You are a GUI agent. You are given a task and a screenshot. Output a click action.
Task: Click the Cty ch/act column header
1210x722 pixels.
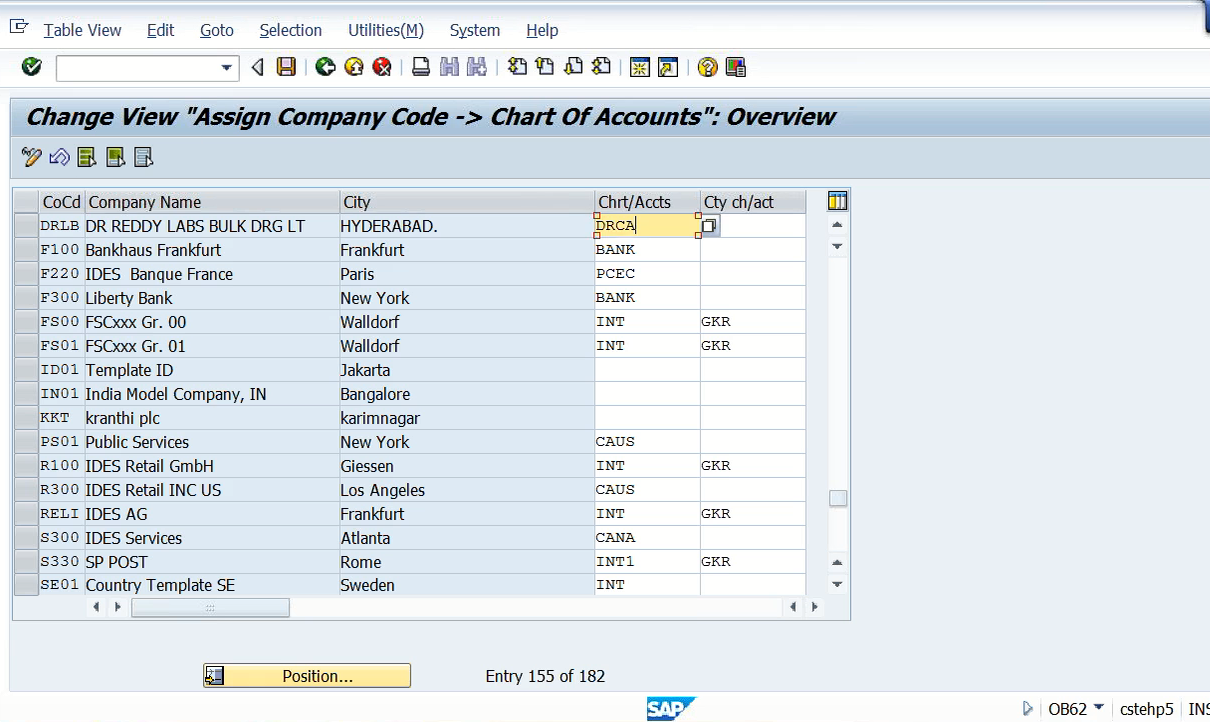[753, 202]
